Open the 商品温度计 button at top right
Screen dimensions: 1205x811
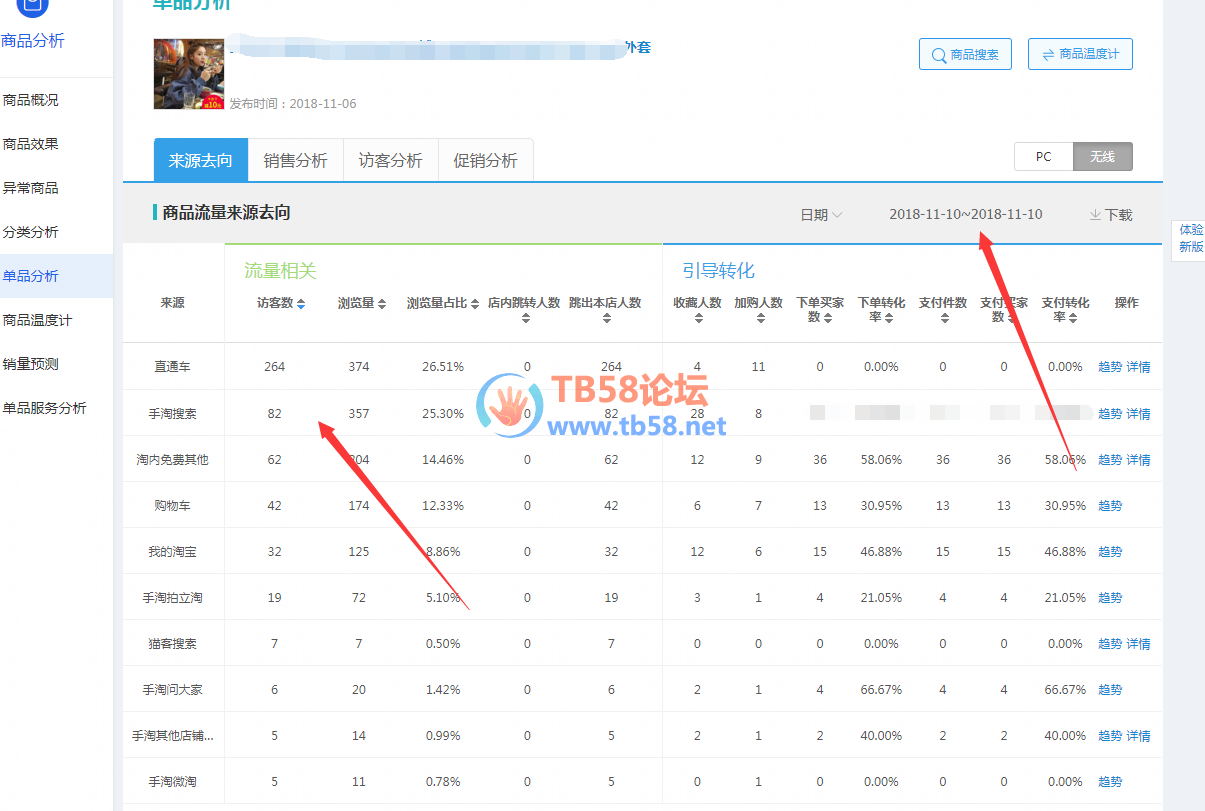pyautogui.click(x=1080, y=54)
